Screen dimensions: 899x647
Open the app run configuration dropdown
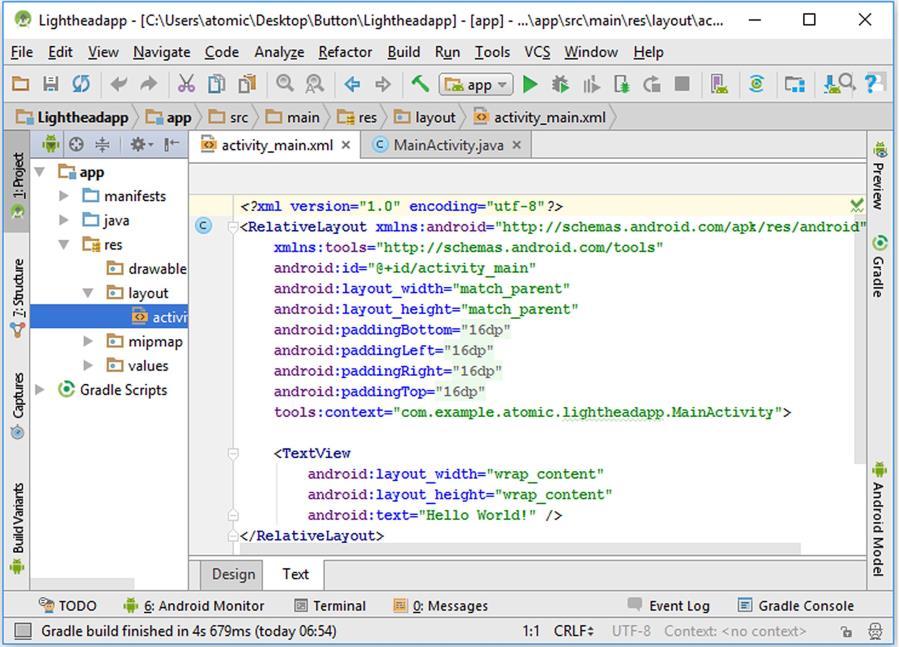(476, 85)
